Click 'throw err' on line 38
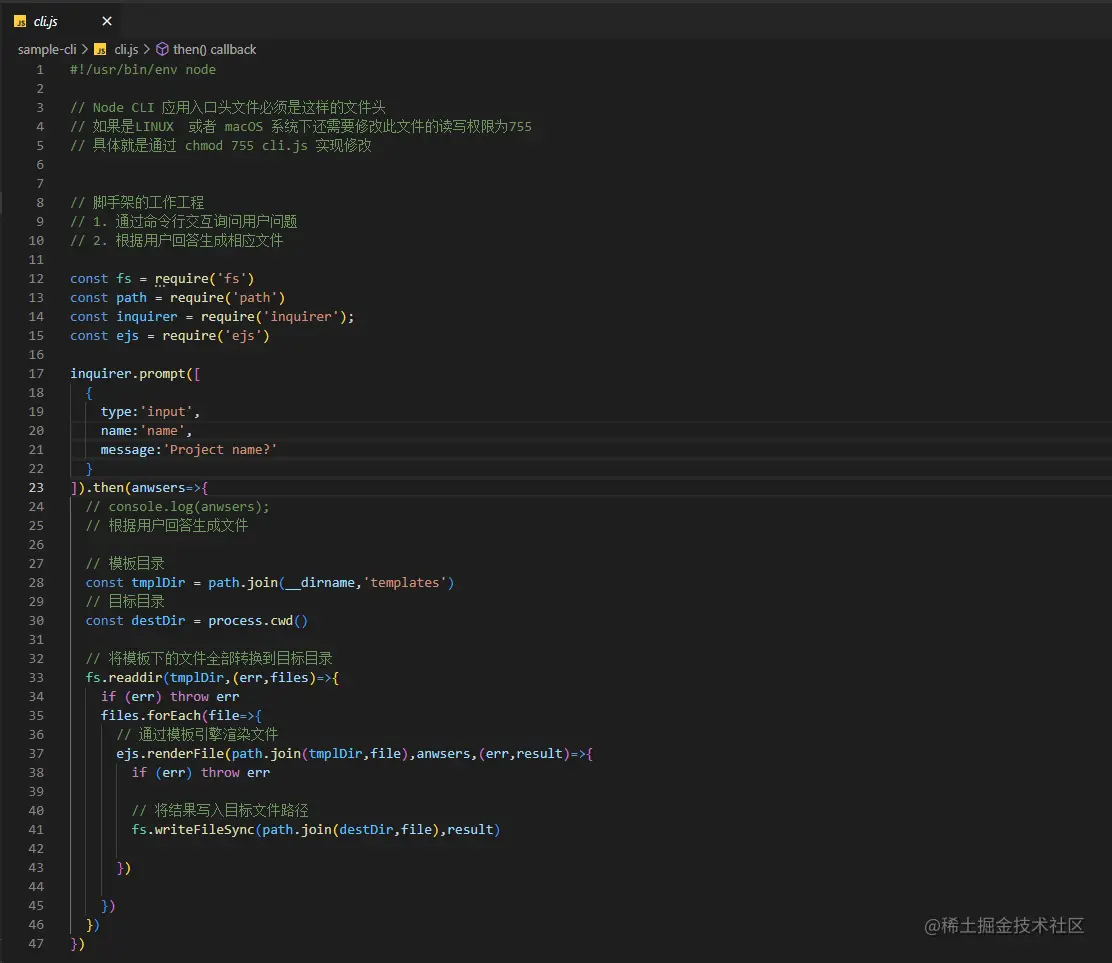This screenshot has height=963, width=1112. point(235,773)
